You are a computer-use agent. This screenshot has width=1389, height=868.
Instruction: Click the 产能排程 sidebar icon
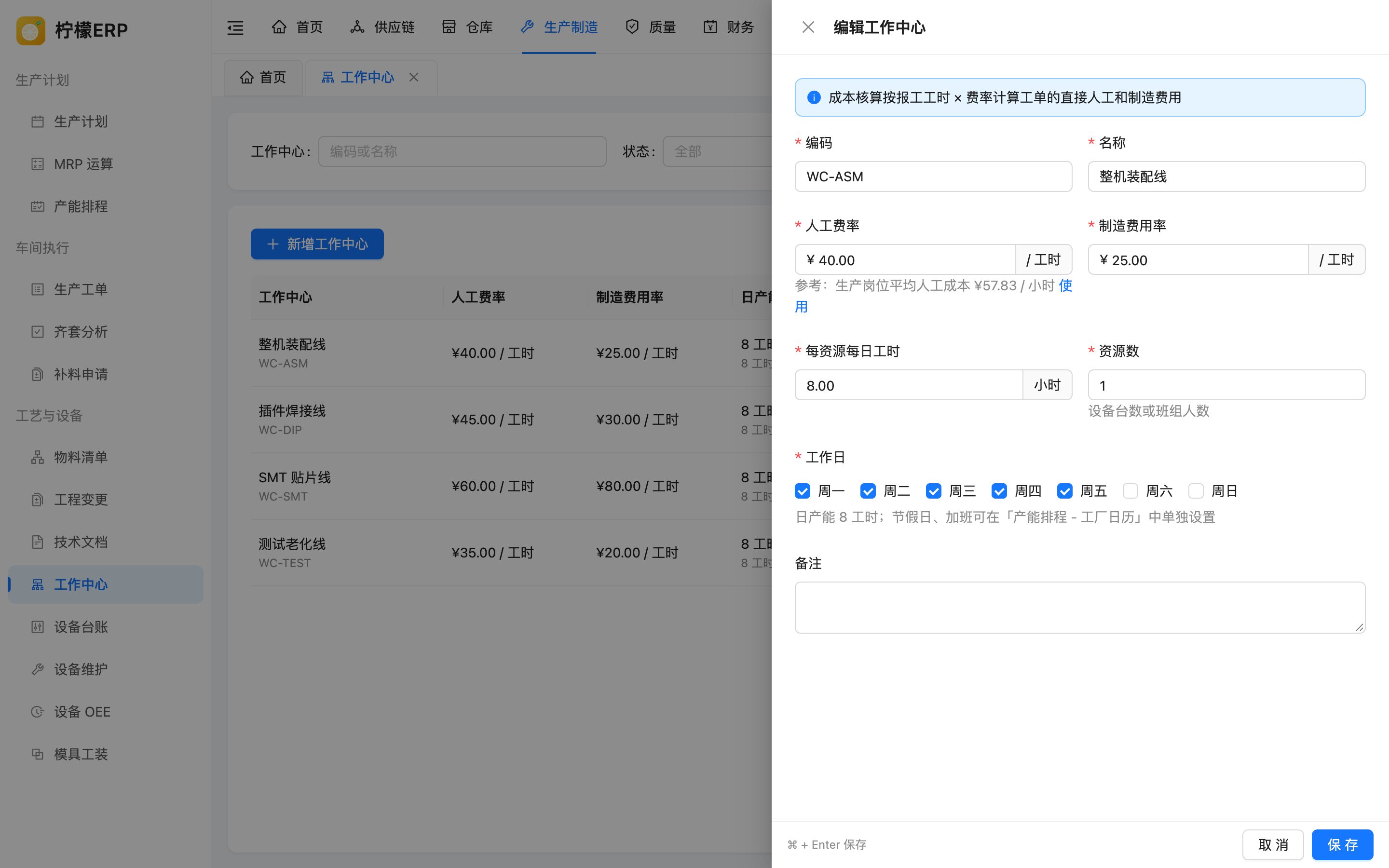click(37, 207)
